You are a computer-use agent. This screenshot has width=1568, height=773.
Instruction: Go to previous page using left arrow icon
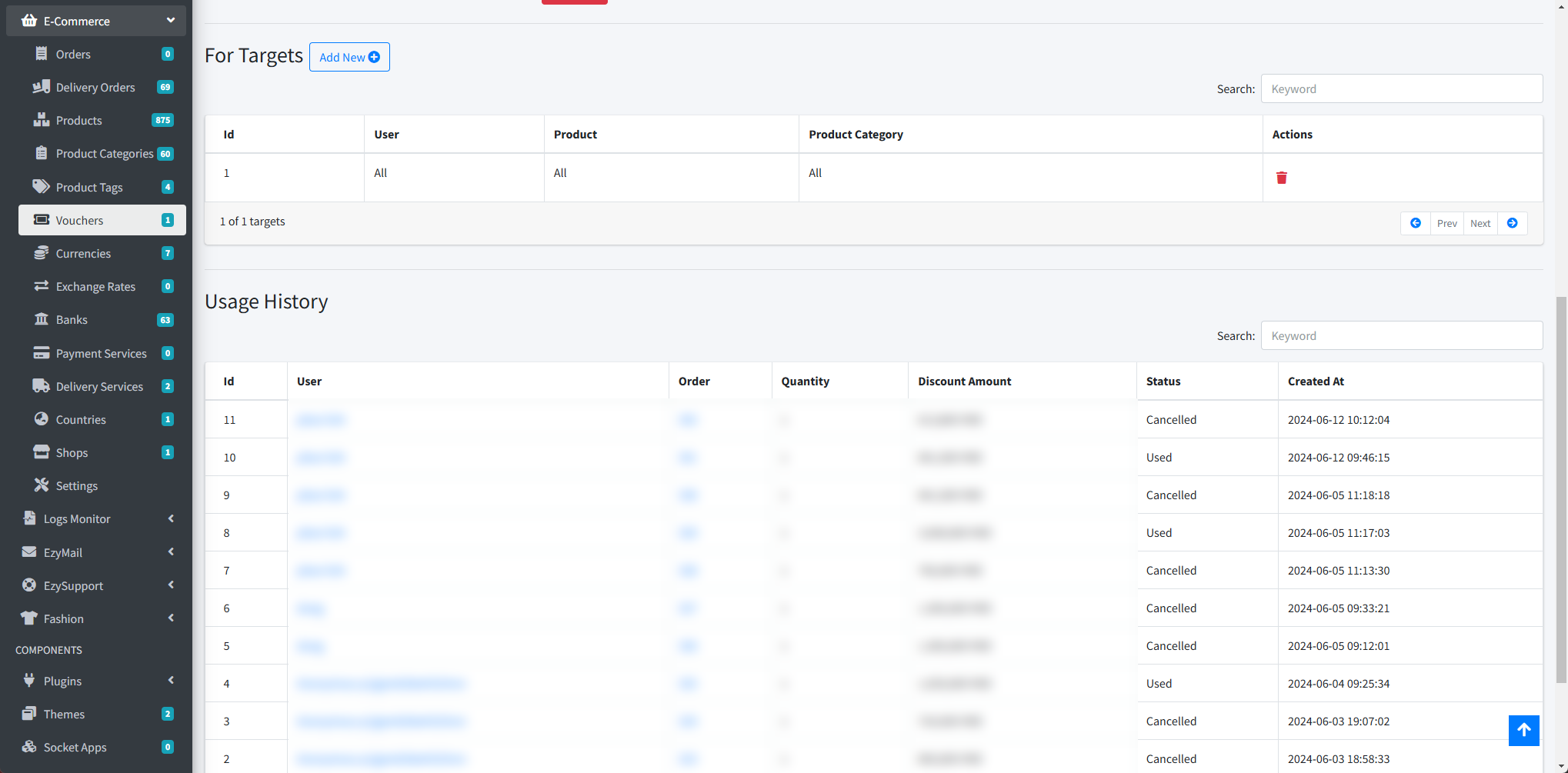pyautogui.click(x=1415, y=223)
